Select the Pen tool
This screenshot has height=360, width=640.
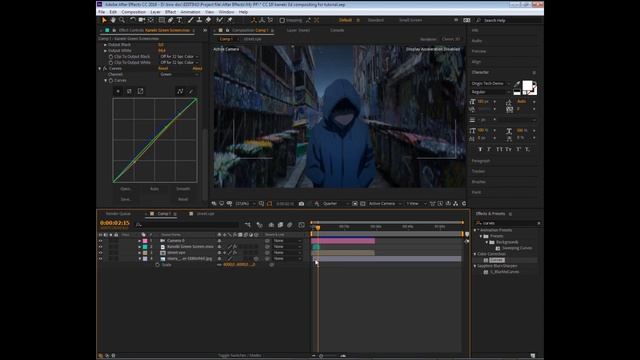click(x=171, y=20)
